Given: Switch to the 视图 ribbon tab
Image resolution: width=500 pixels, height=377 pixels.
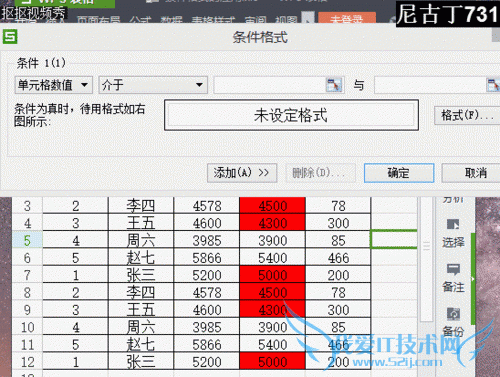Looking at the screenshot, I should click(x=286, y=19).
